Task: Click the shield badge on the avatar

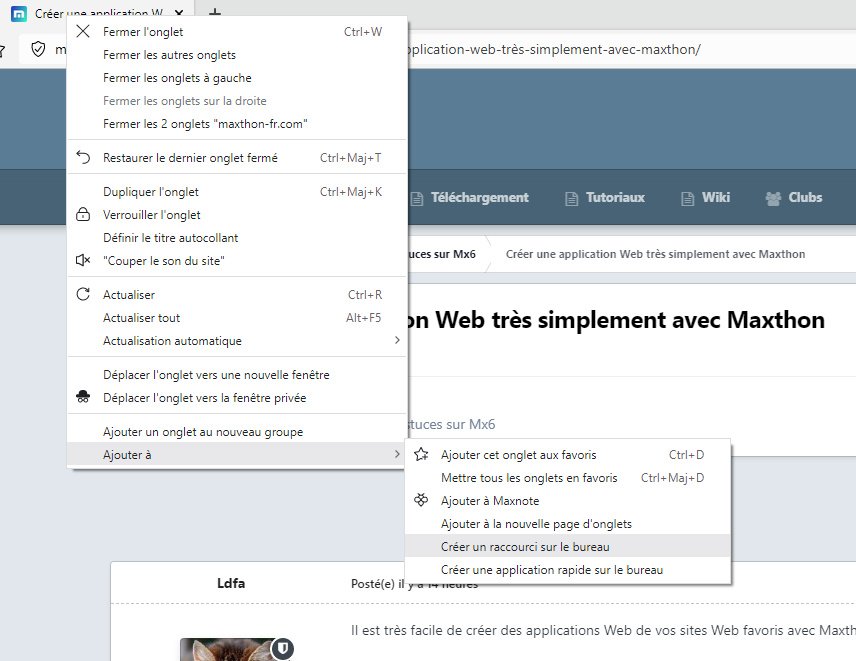Action: pyautogui.click(x=283, y=648)
